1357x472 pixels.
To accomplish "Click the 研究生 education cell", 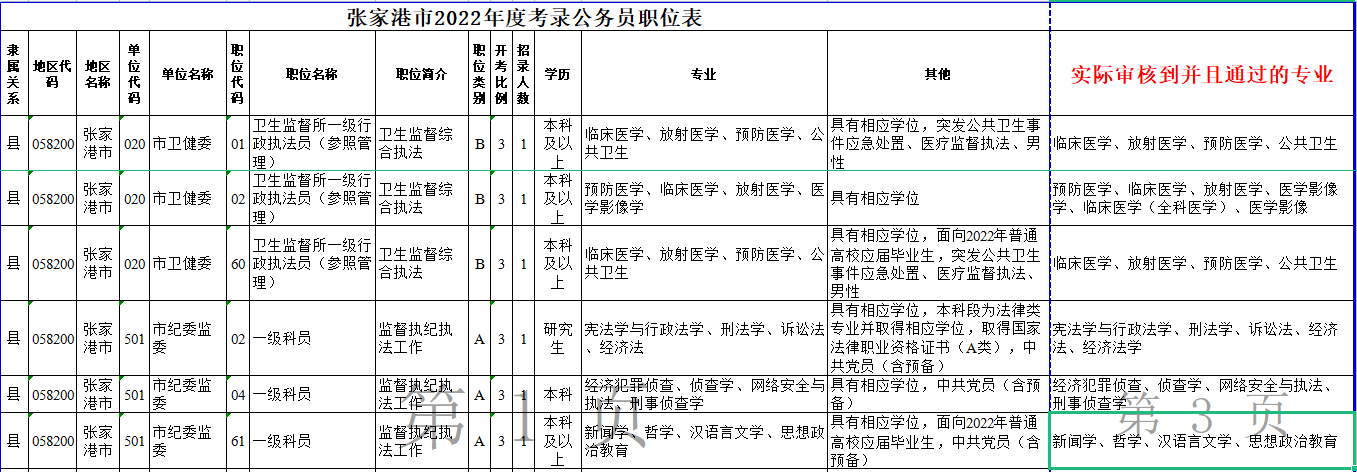I will [557, 339].
